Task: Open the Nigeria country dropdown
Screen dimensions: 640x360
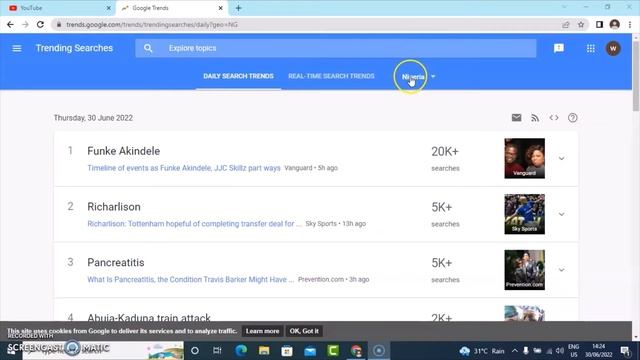Action: [418, 76]
